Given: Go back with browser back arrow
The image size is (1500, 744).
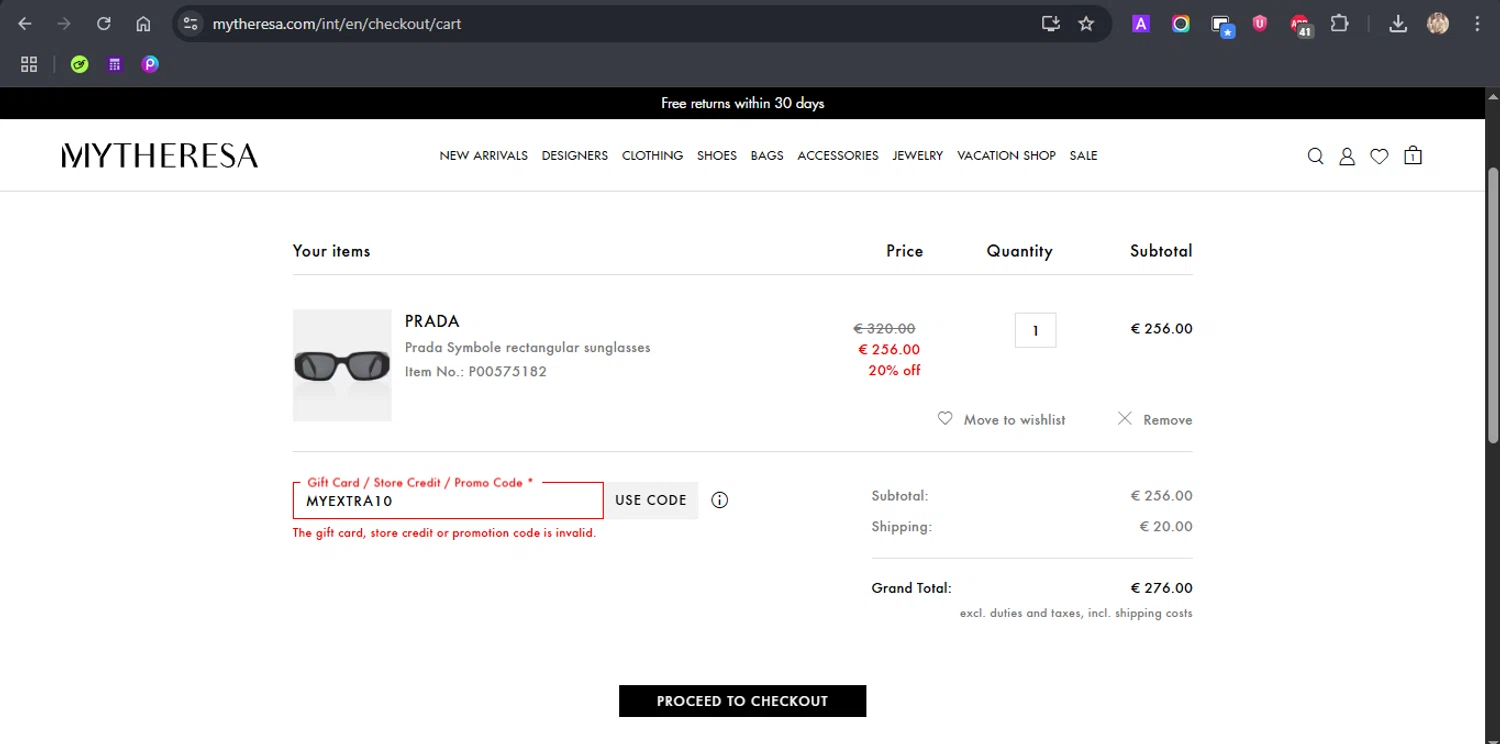Looking at the screenshot, I should (25, 24).
